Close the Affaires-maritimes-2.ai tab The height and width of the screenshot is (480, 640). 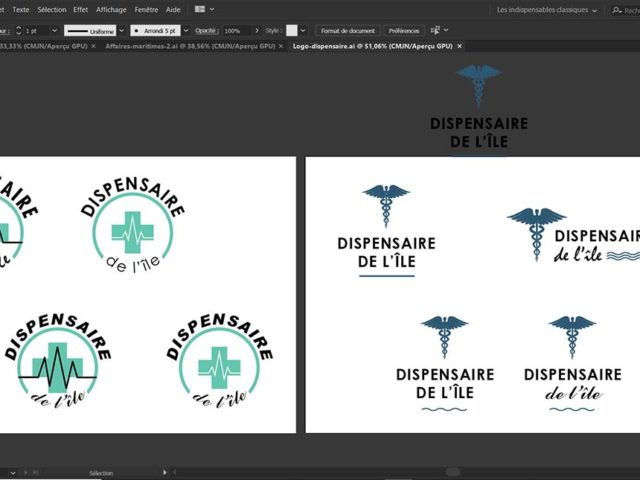coord(283,46)
